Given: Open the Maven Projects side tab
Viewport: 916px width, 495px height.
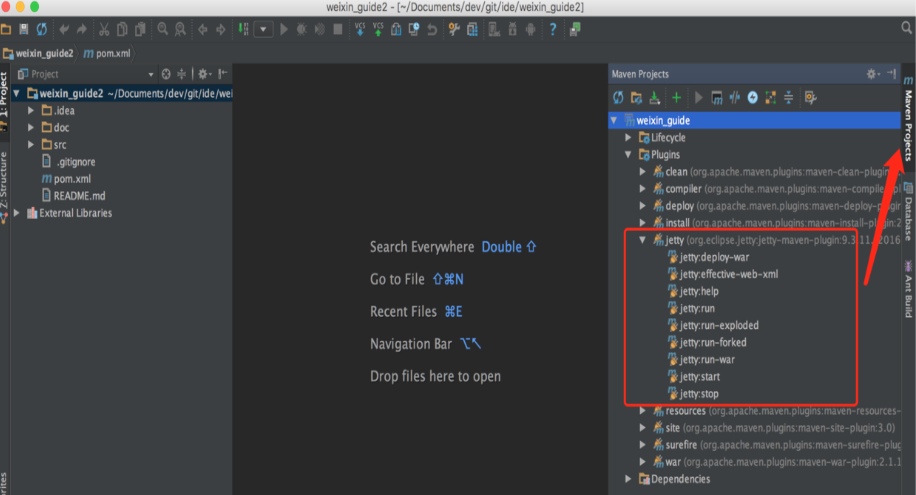Looking at the screenshot, I should point(908,121).
